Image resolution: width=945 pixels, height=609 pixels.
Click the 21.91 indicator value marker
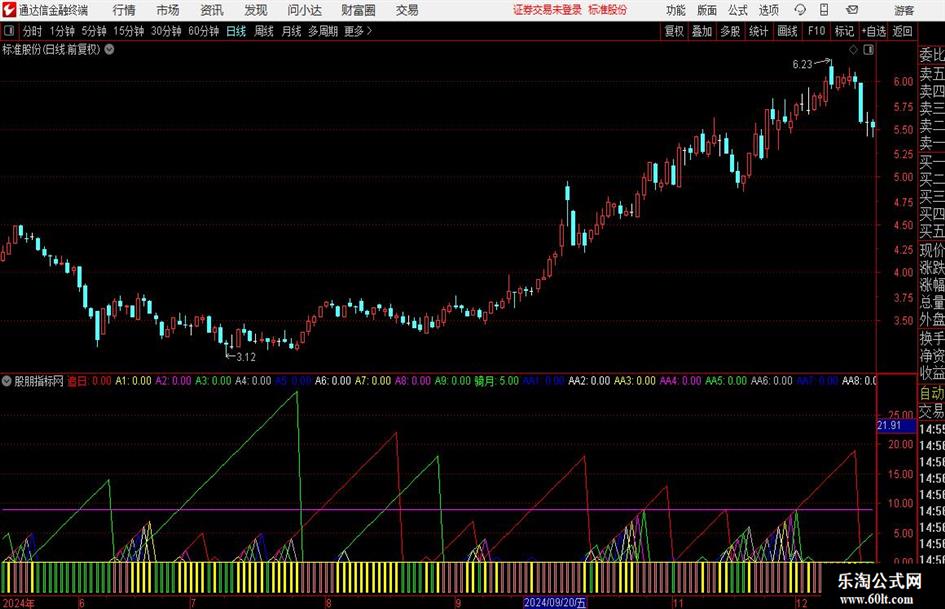click(x=896, y=426)
